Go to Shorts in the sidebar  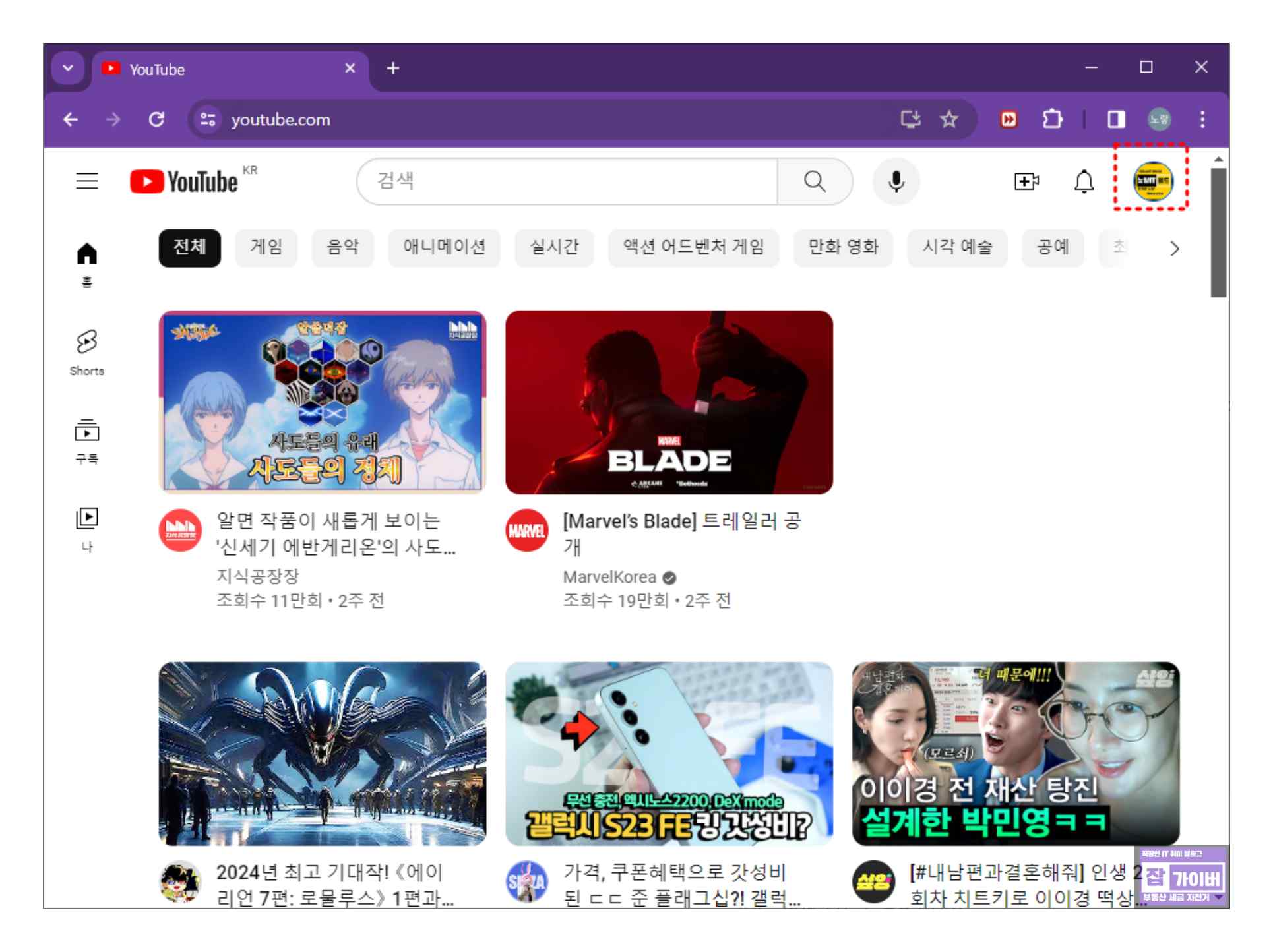click(x=87, y=353)
